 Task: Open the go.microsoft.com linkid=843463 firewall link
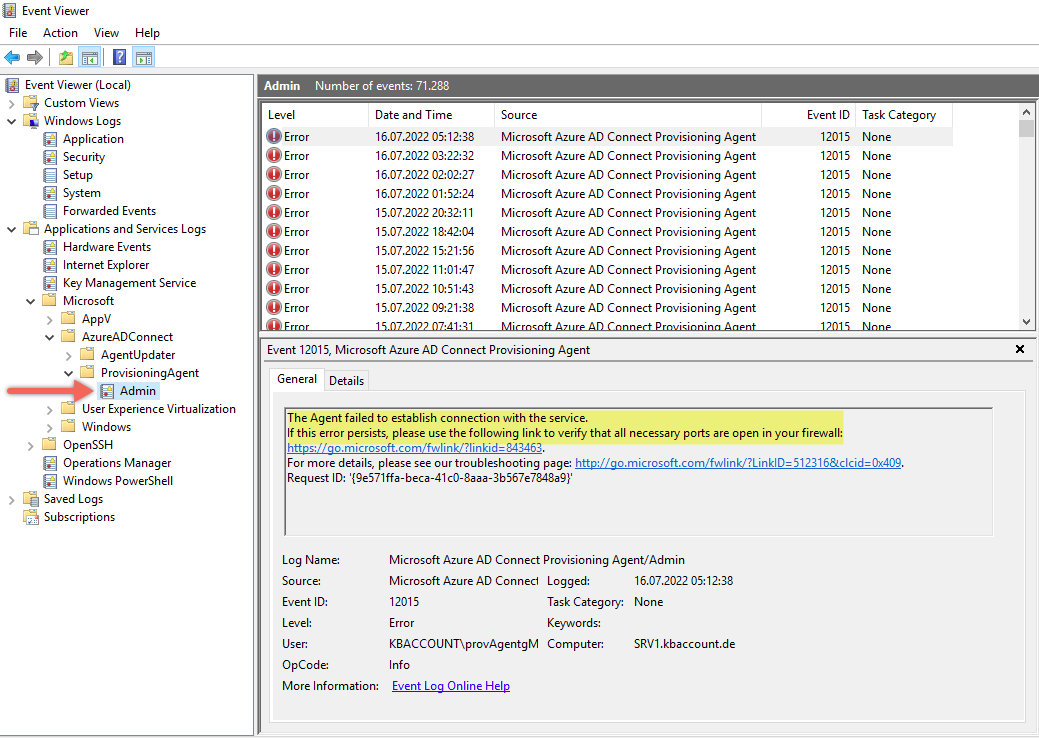click(x=415, y=448)
